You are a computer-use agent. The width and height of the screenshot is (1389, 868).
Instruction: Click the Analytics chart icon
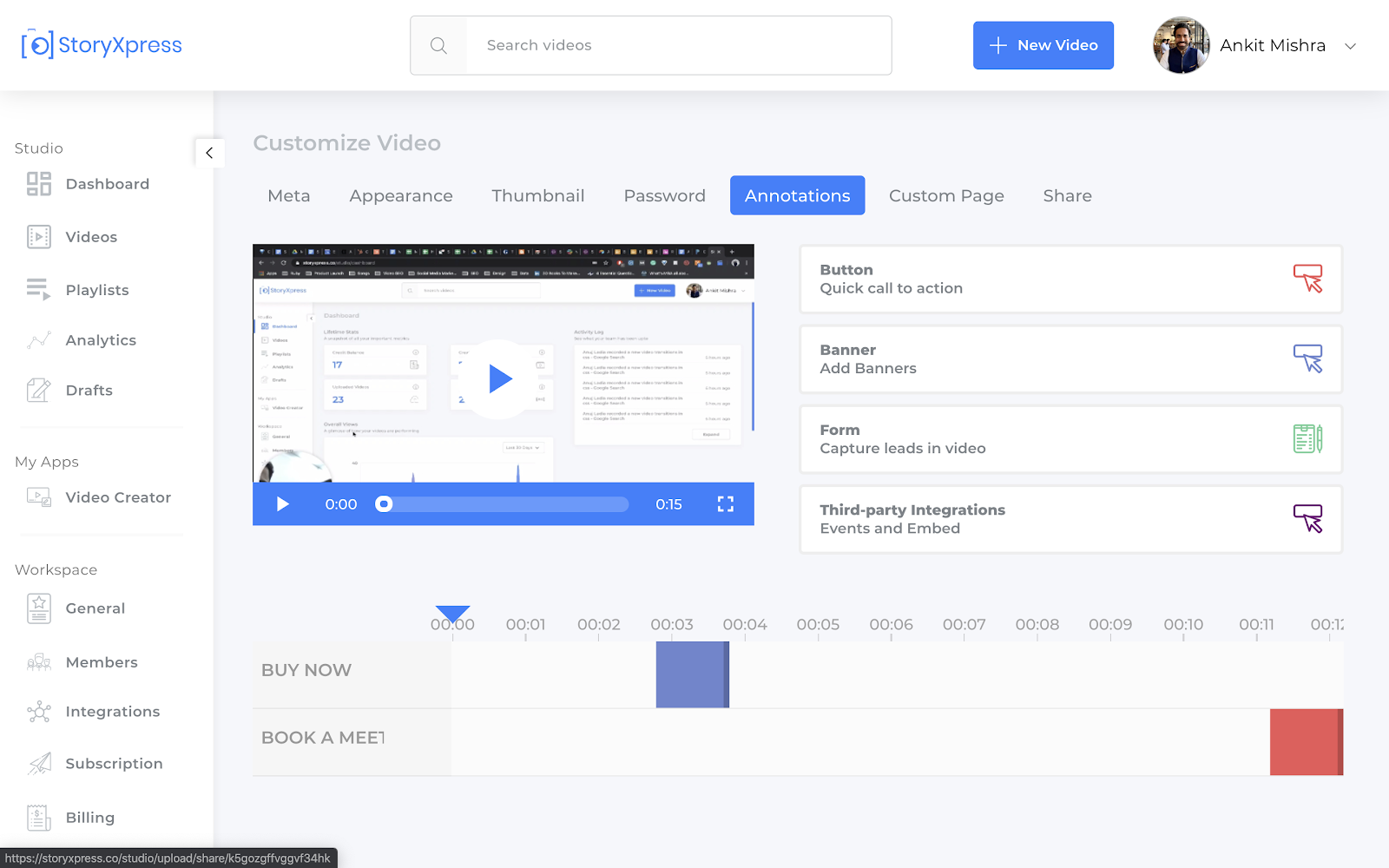tap(39, 340)
